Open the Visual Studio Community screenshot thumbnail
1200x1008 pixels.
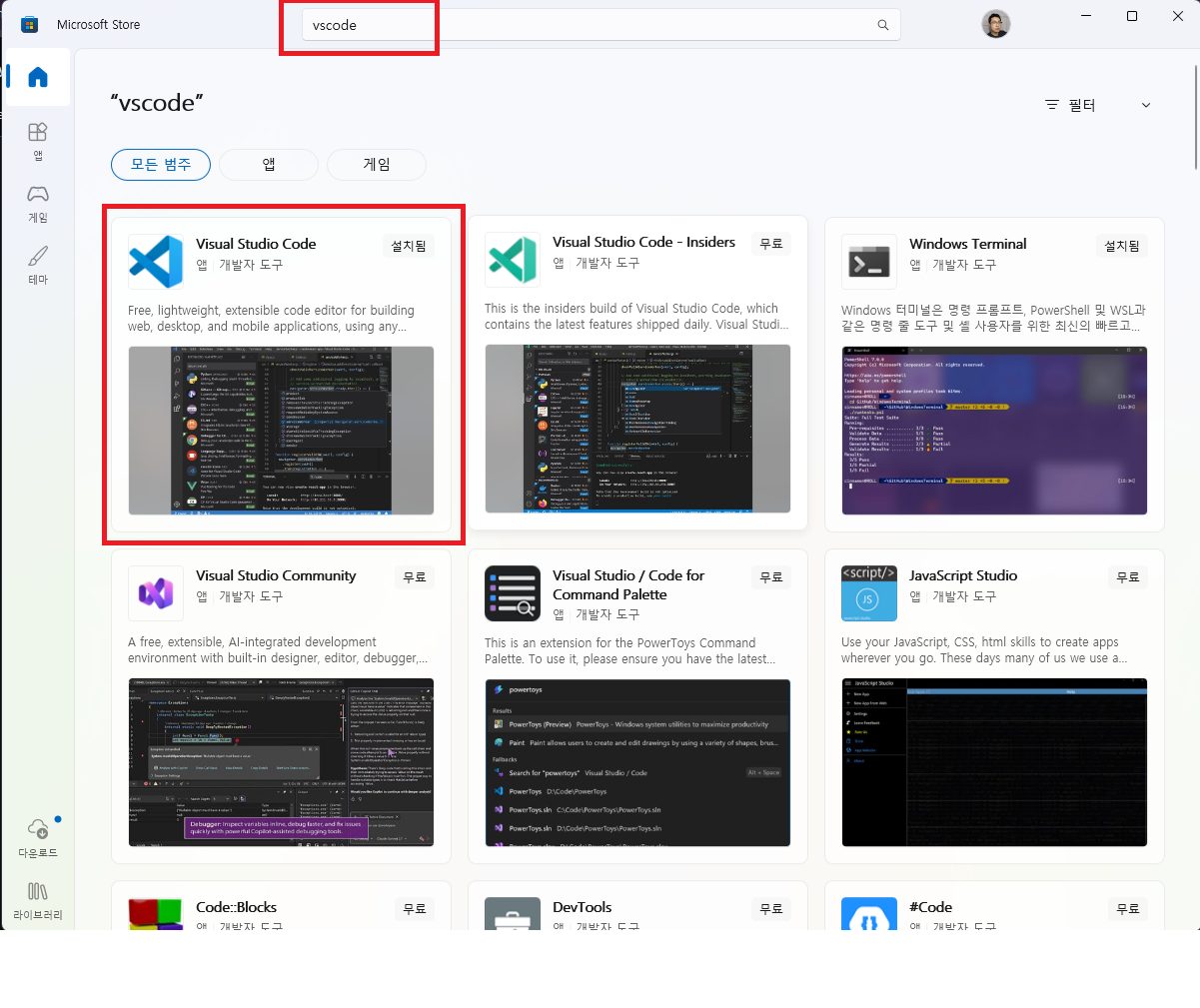point(281,762)
